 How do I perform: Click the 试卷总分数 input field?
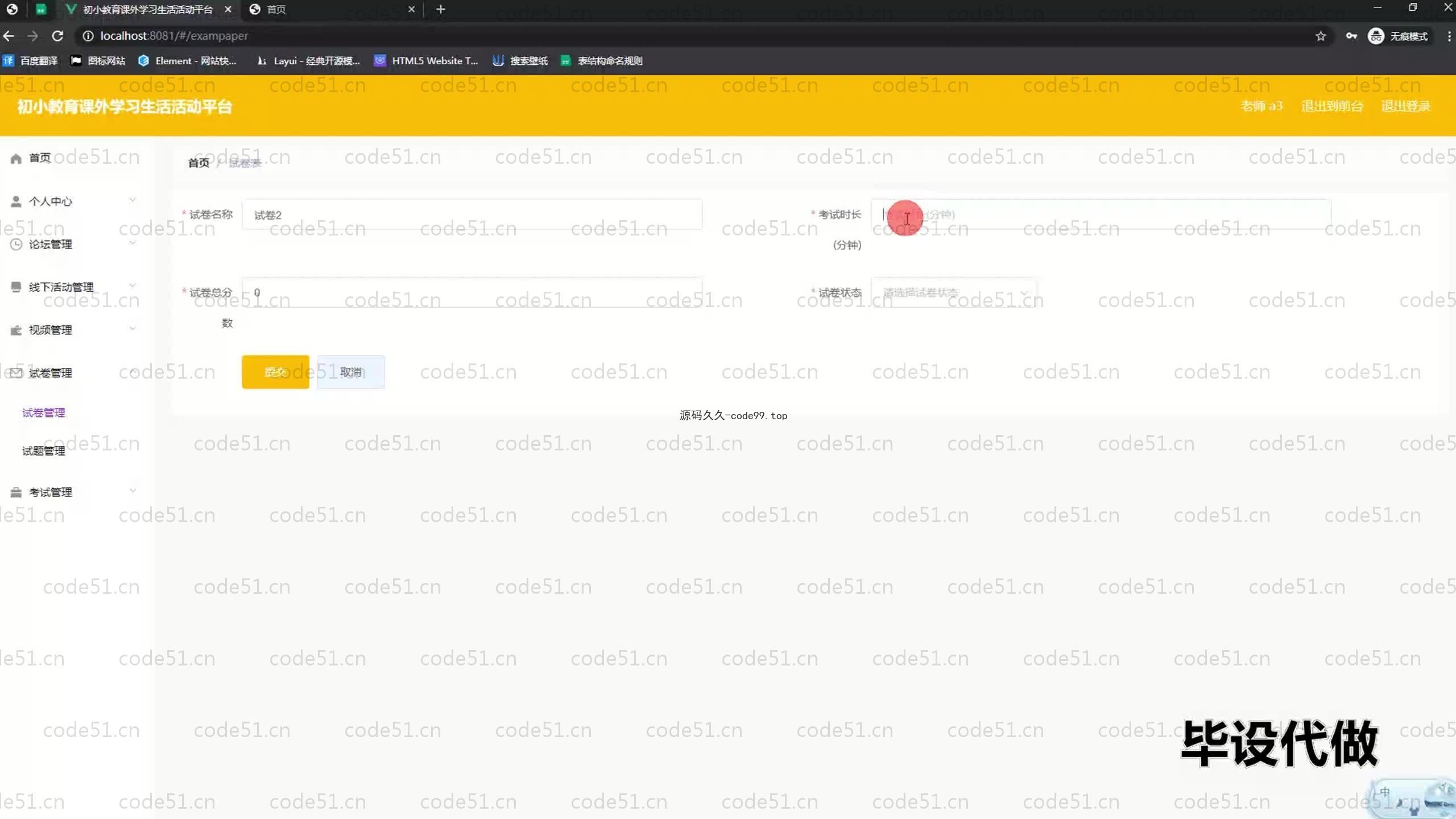pyautogui.click(x=472, y=292)
